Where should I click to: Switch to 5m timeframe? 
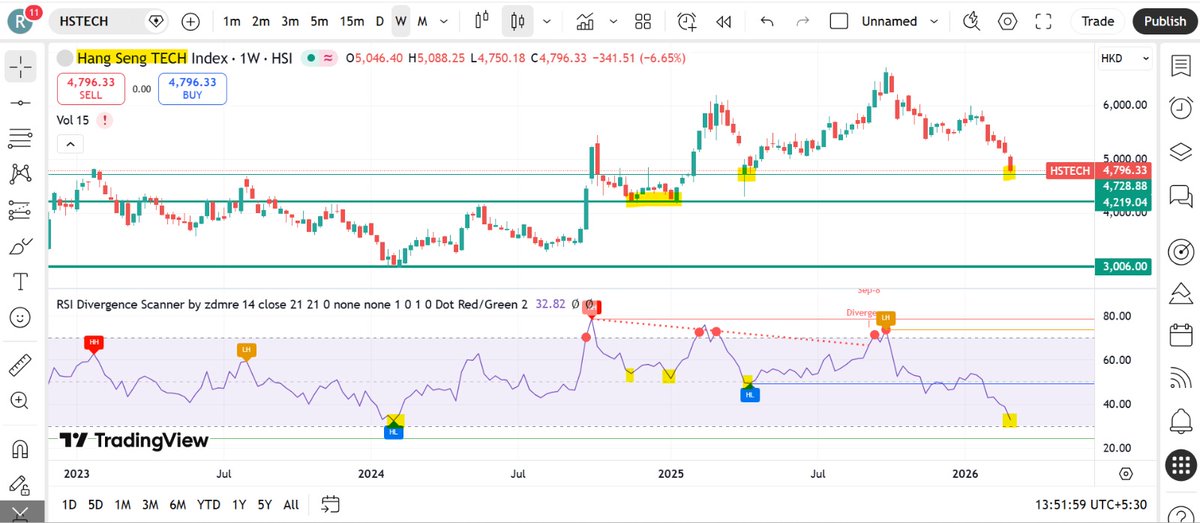click(x=319, y=21)
